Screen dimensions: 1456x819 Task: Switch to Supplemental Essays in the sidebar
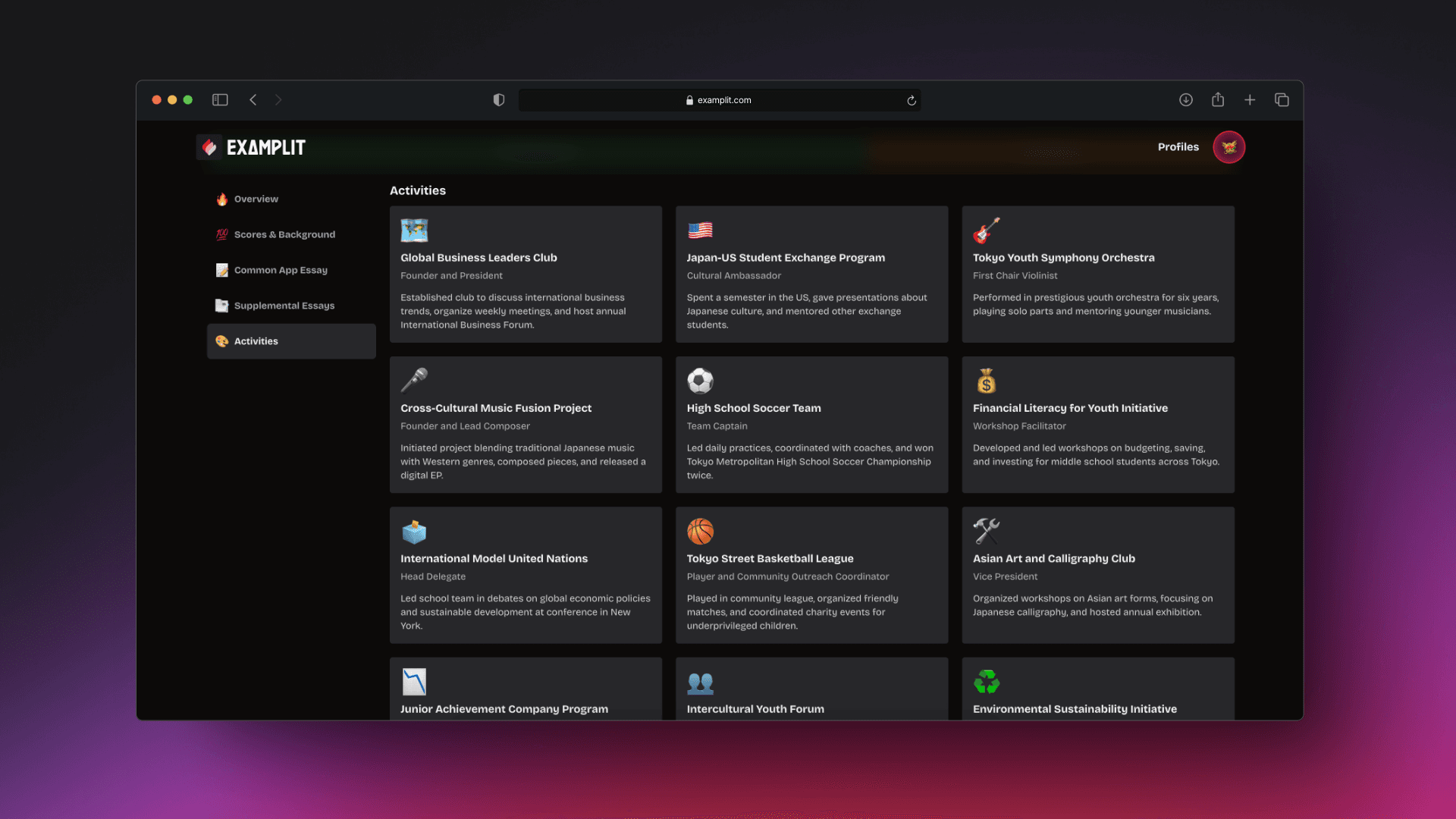pyautogui.click(x=284, y=305)
